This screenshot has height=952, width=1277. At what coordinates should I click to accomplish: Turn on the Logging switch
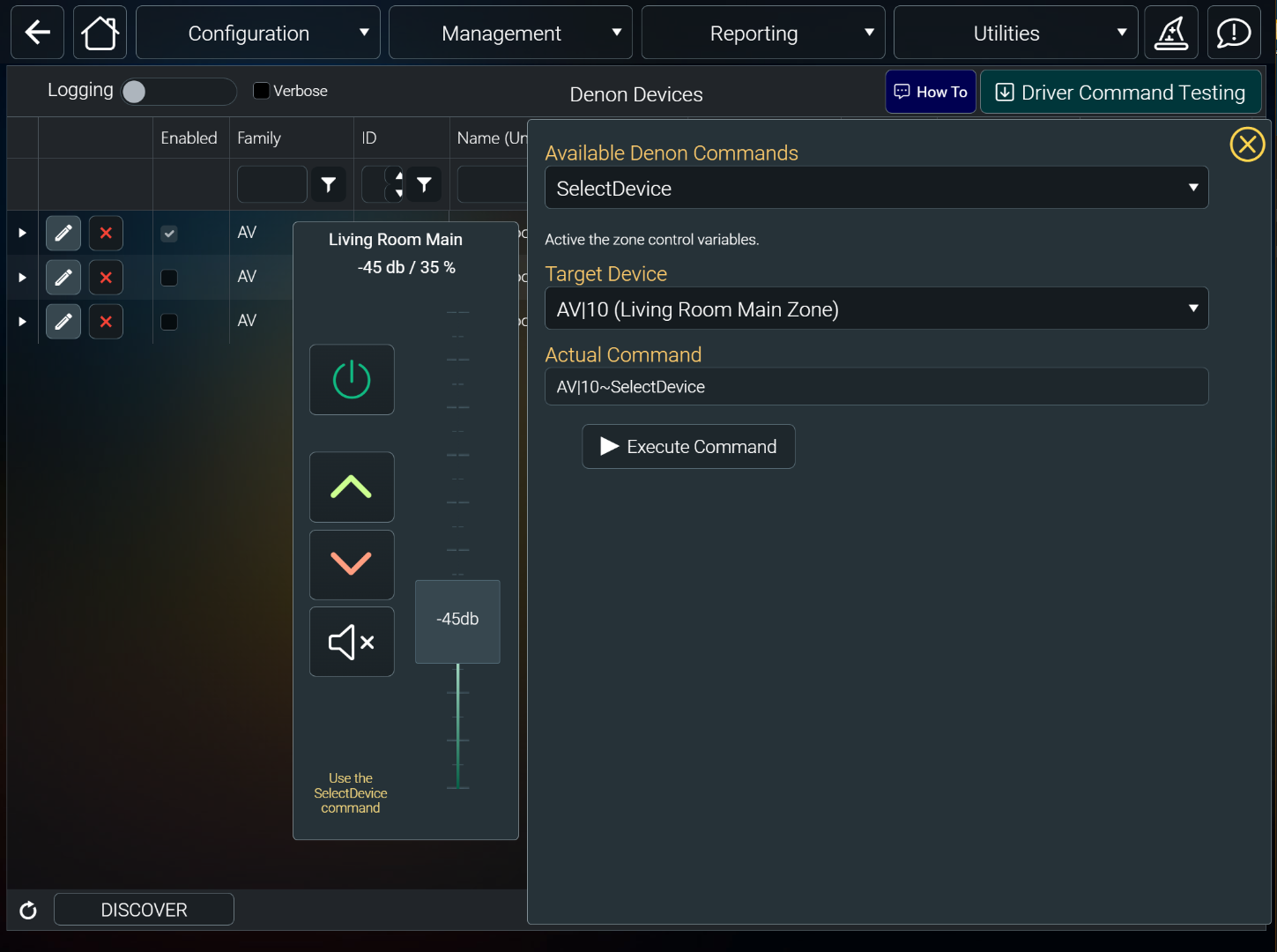point(179,91)
